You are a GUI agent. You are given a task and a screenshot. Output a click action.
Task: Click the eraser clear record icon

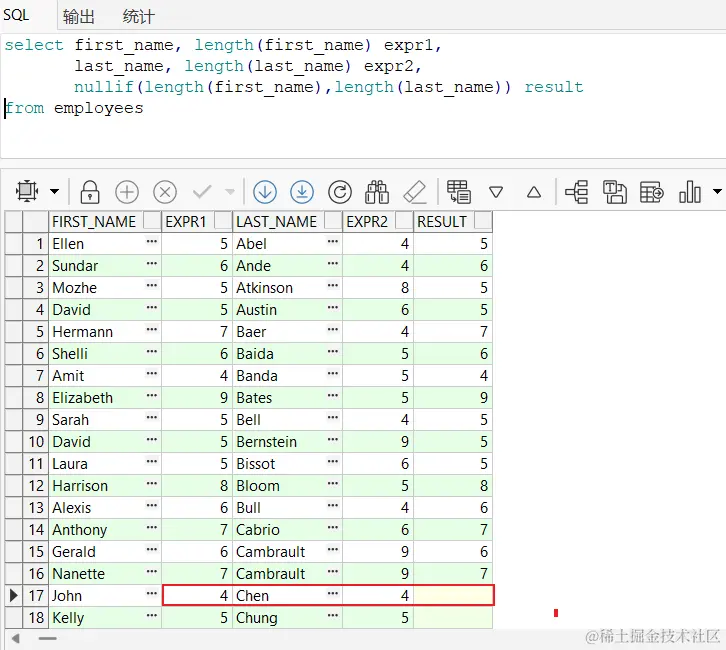[415, 192]
